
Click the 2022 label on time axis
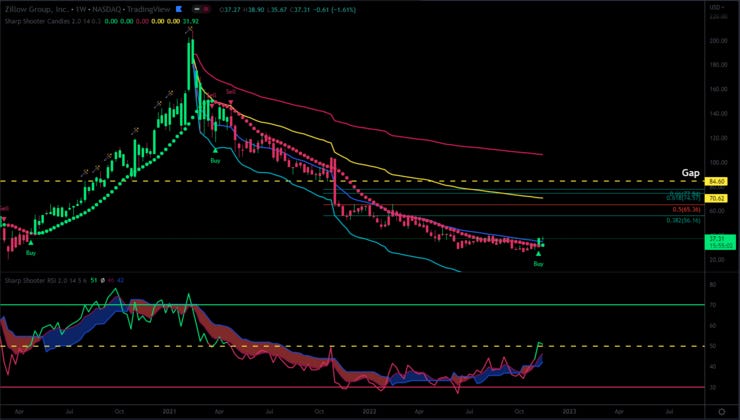(x=369, y=412)
